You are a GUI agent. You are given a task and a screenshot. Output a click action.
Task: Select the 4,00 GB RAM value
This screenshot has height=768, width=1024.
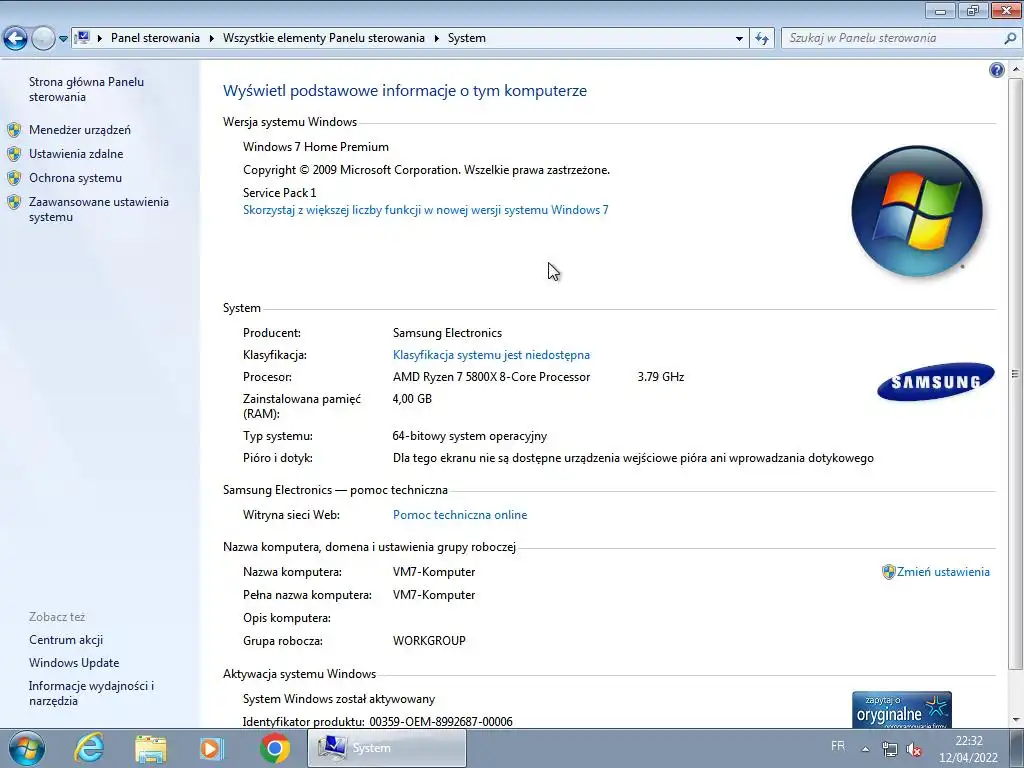412,399
